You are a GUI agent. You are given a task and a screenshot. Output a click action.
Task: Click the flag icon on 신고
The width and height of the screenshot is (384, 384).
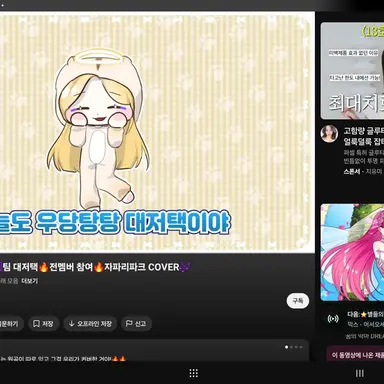129,324
